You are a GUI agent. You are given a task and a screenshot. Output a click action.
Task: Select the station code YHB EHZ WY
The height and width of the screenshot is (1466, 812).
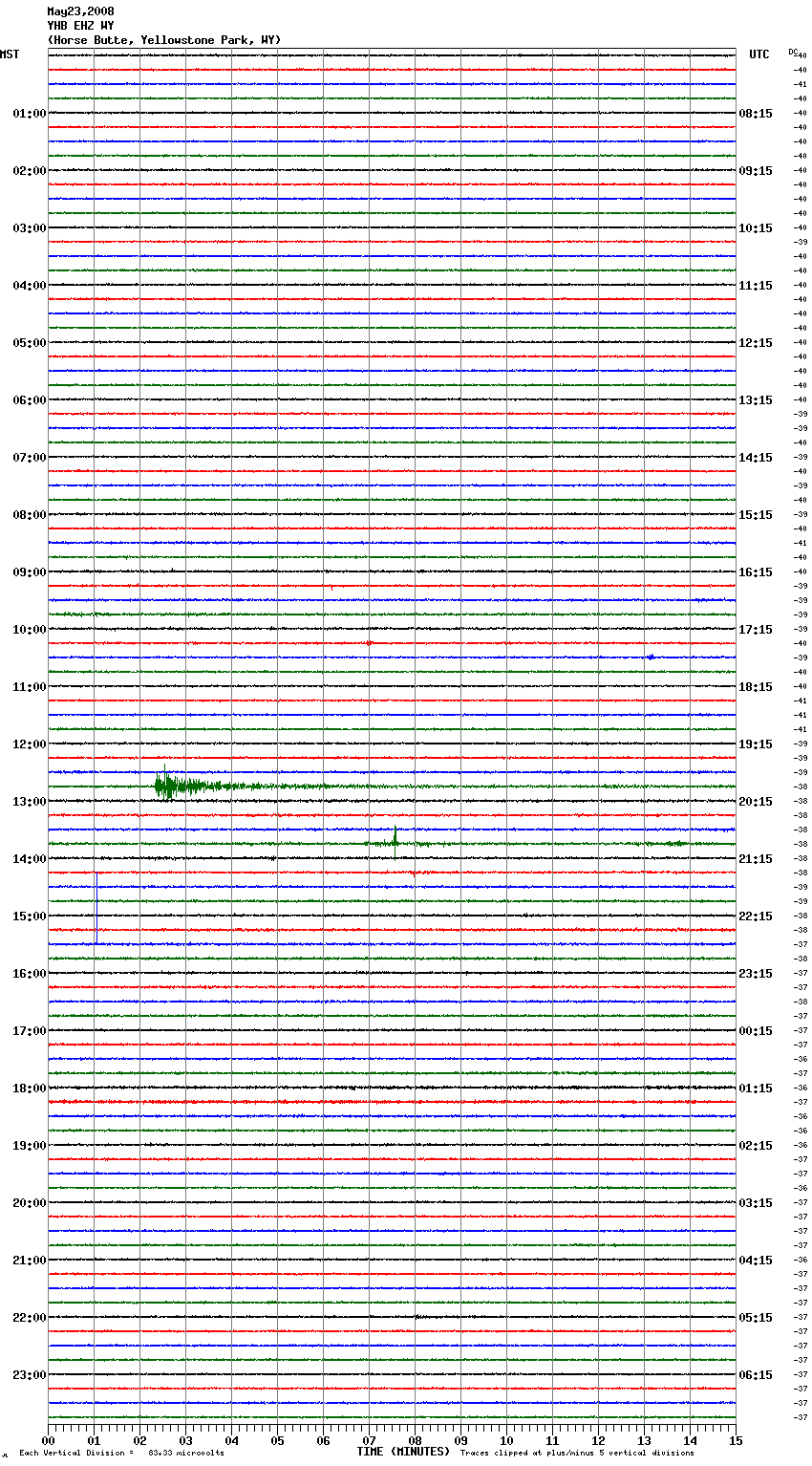click(80, 26)
